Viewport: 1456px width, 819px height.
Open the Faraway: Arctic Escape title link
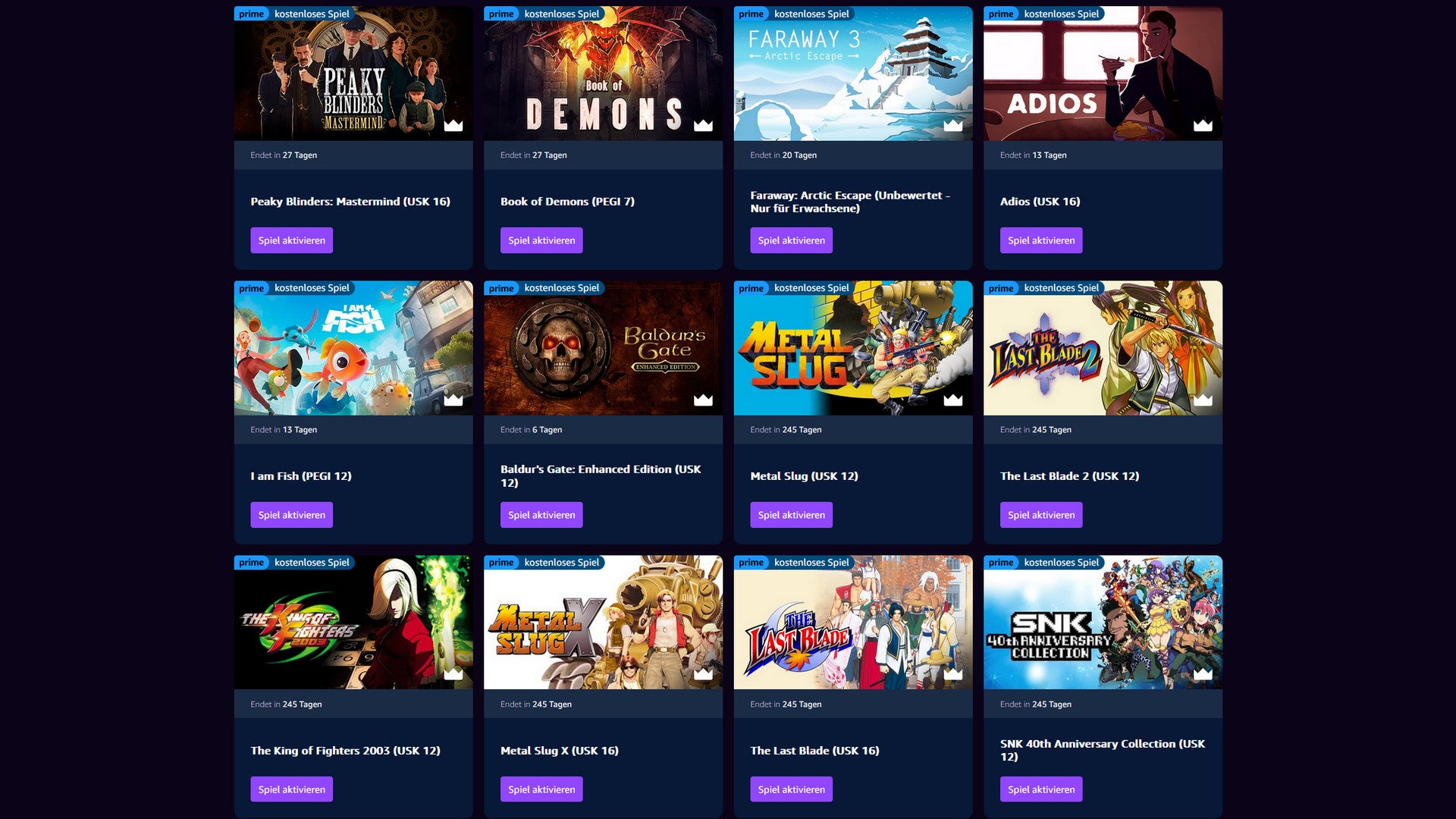850,202
